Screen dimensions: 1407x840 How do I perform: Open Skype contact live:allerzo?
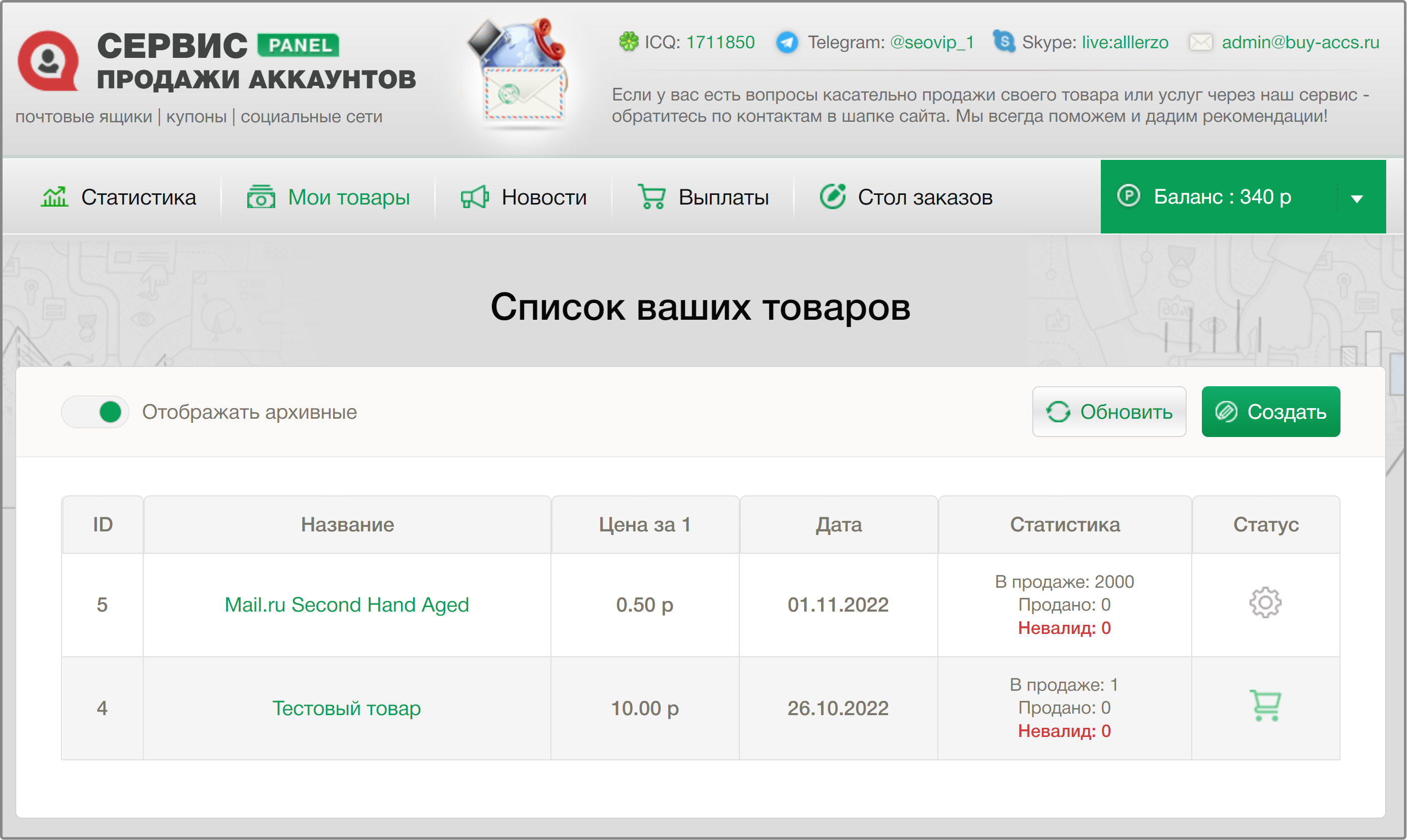click(x=1125, y=42)
